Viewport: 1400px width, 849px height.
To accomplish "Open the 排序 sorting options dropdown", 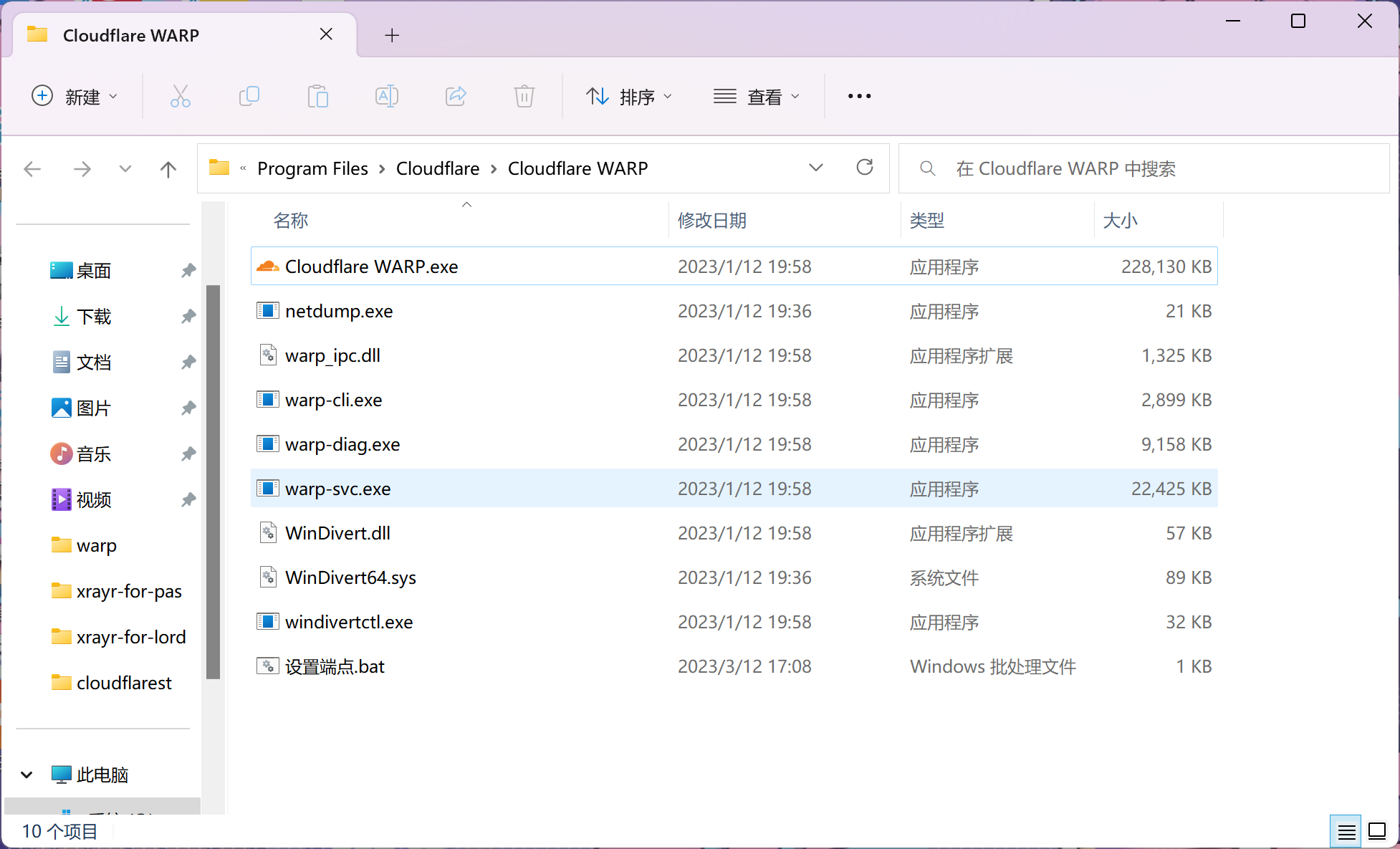I will tap(629, 96).
